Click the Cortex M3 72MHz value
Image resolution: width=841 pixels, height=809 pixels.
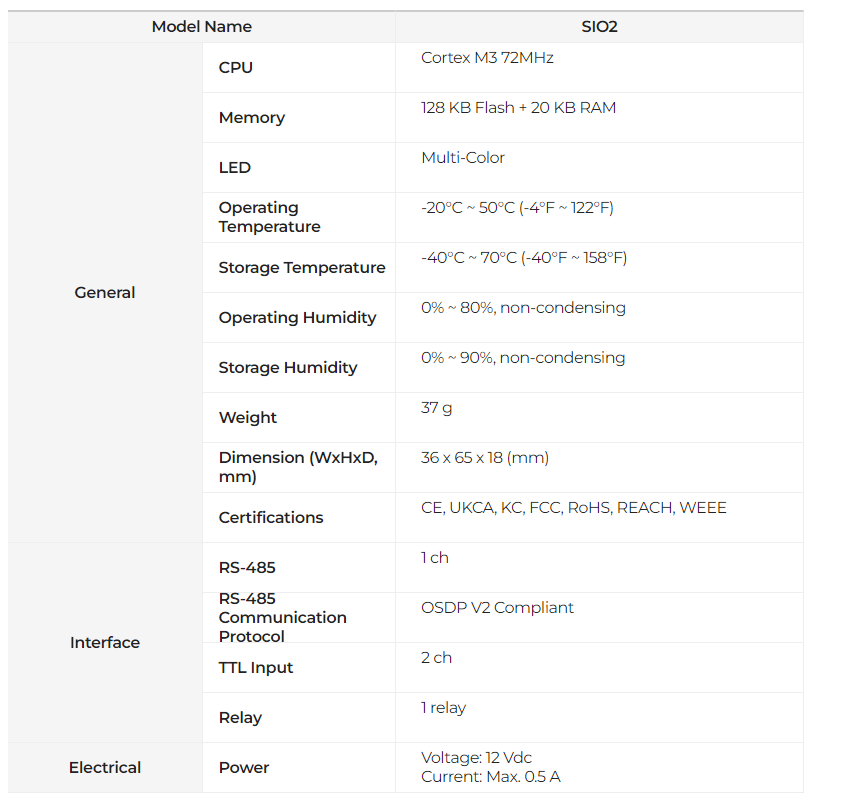487,58
